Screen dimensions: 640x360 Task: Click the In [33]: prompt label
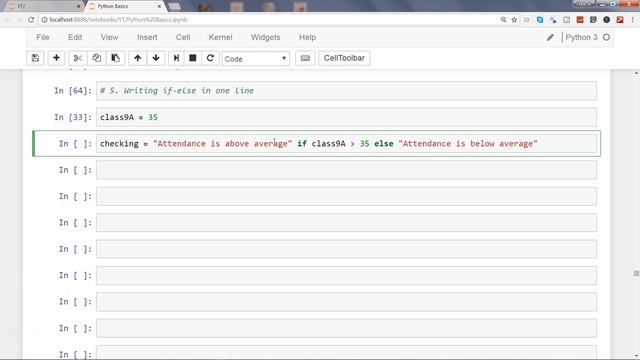point(73,117)
